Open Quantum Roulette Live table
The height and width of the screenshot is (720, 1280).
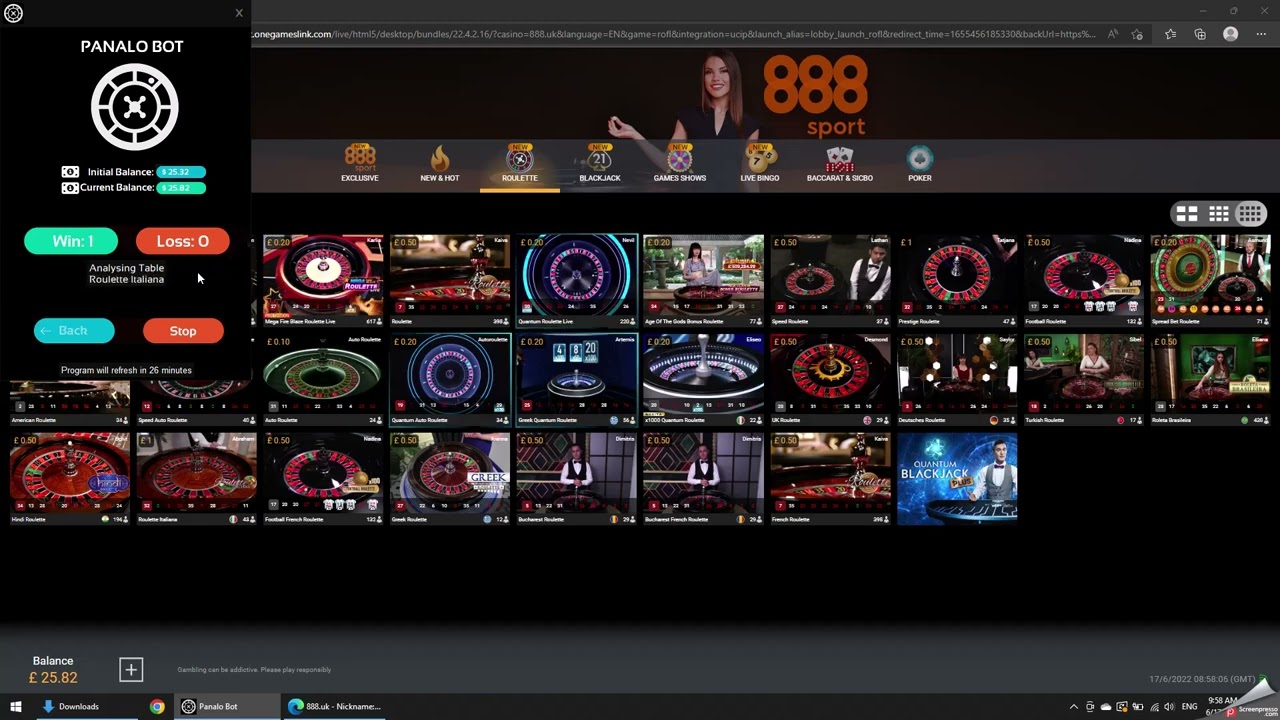(x=576, y=280)
